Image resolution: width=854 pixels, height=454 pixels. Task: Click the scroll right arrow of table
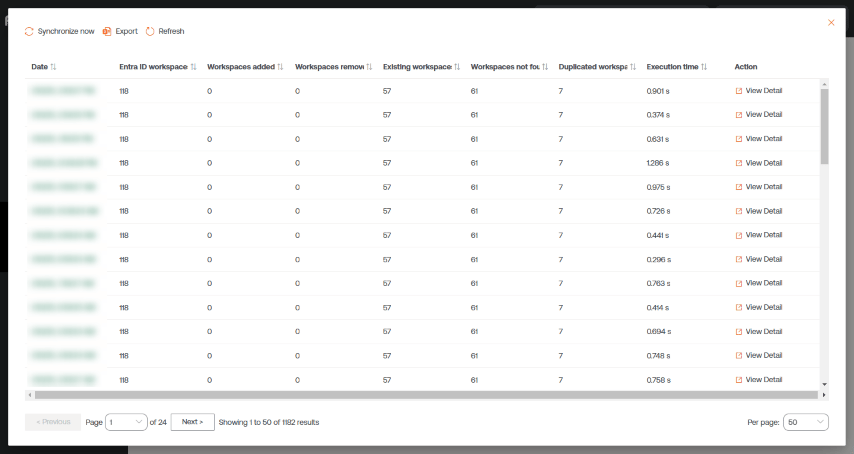click(824, 395)
